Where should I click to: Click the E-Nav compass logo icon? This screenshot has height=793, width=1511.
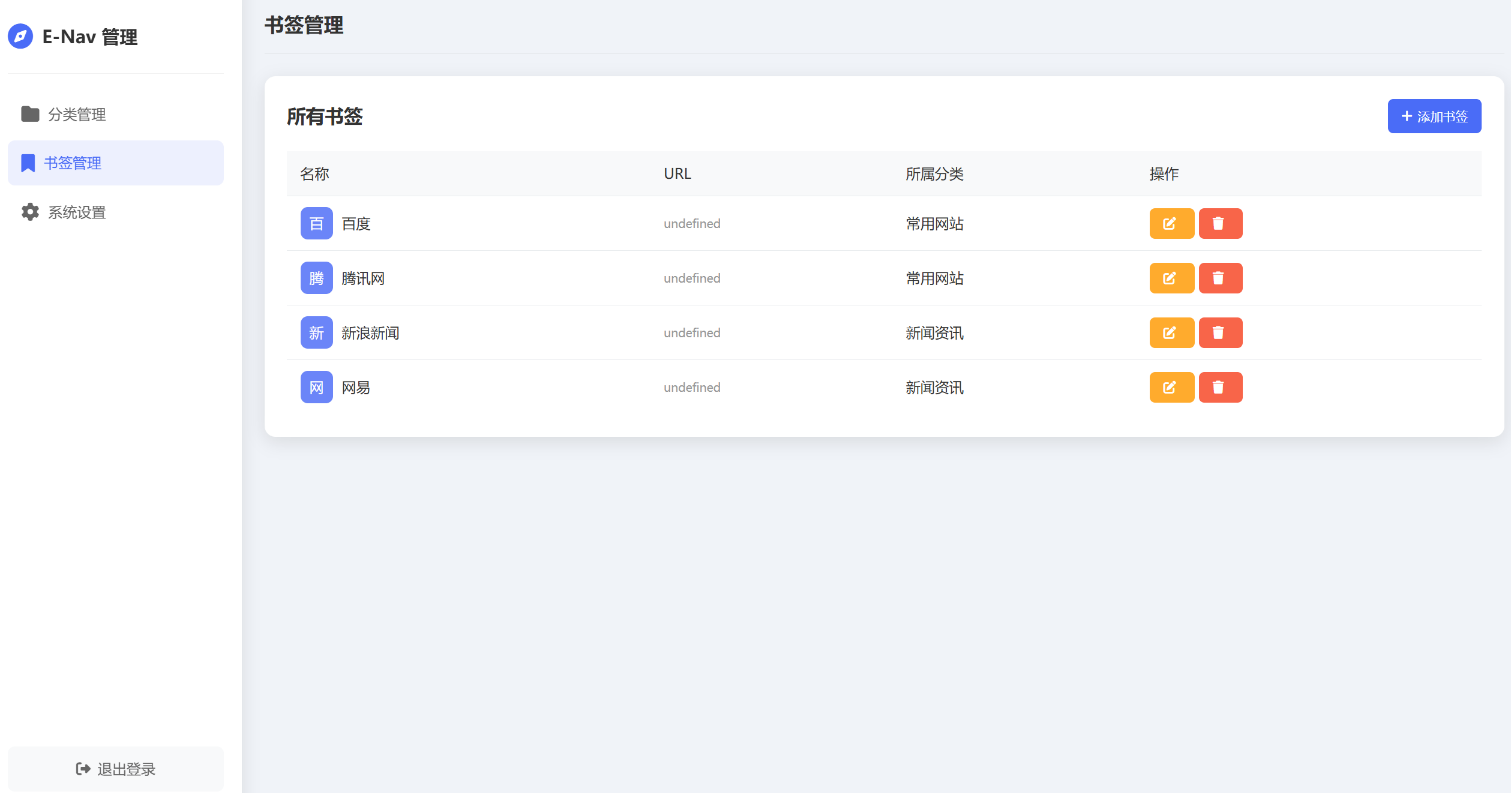[x=20, y=37]
